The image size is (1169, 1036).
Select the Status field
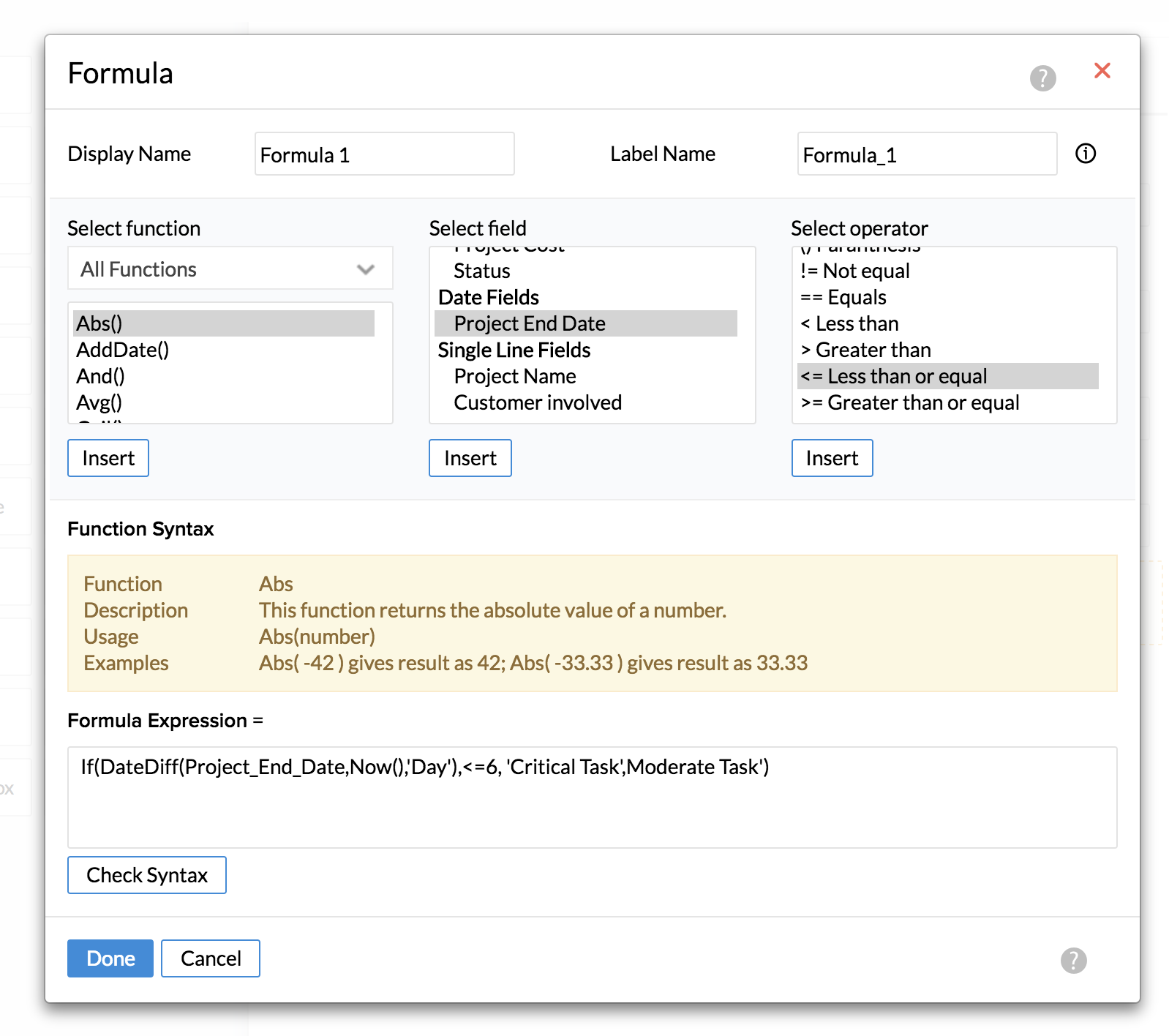(x=481, y=271)
